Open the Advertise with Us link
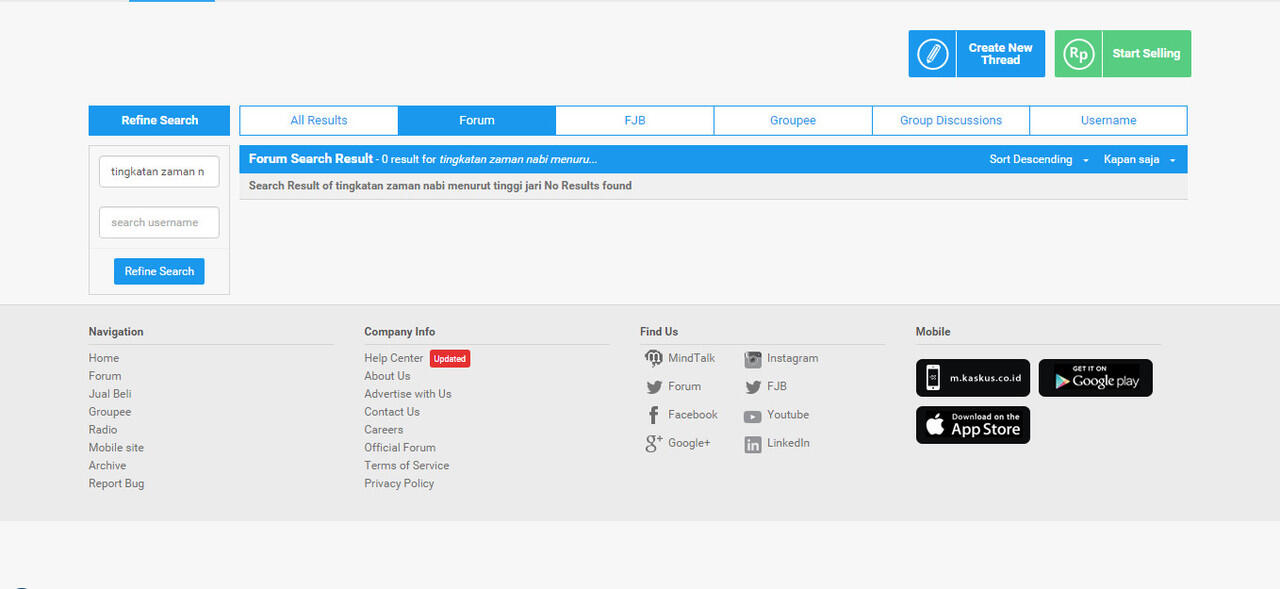 [x=408, y=394]
